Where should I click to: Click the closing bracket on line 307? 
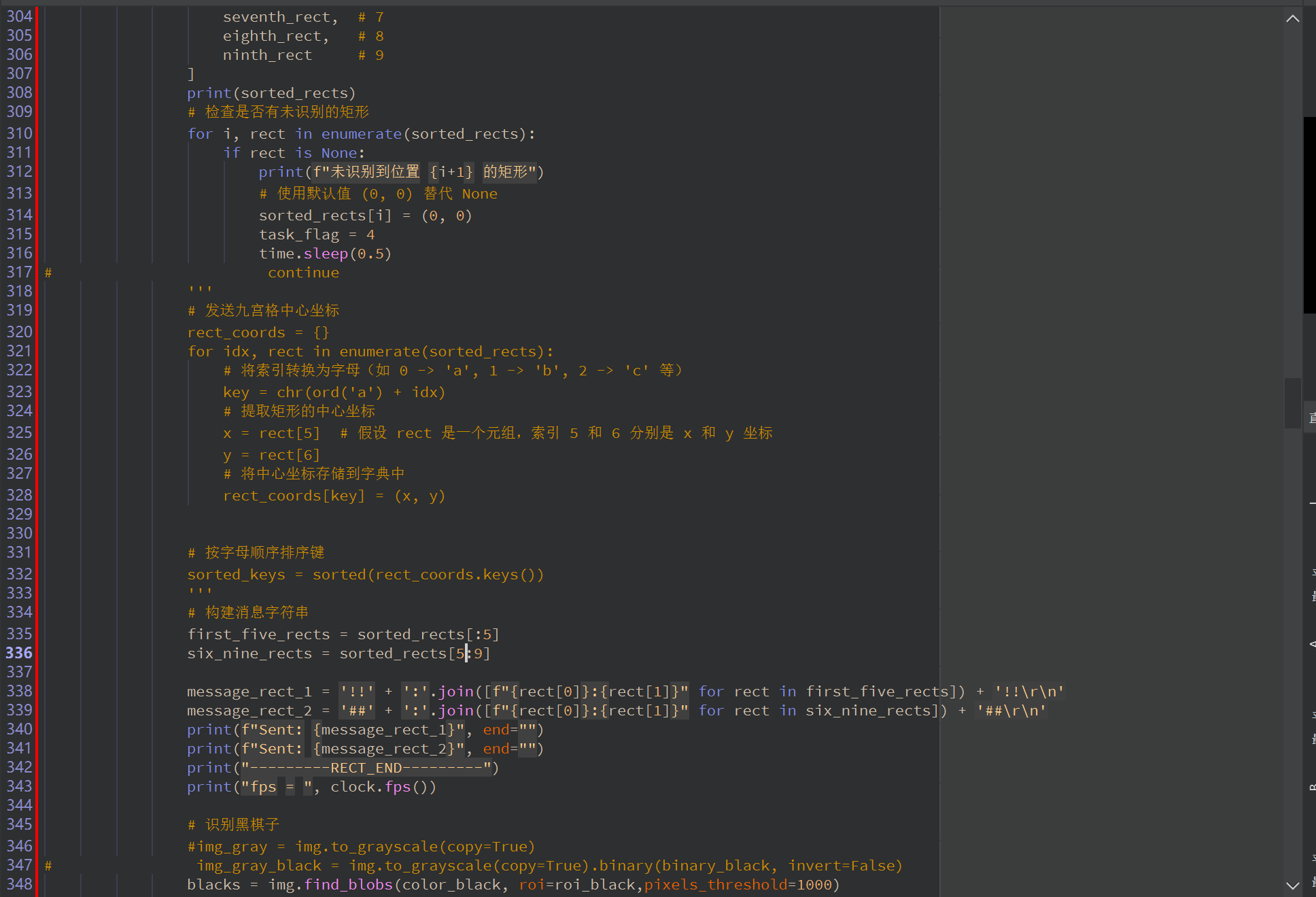(191, 73)
